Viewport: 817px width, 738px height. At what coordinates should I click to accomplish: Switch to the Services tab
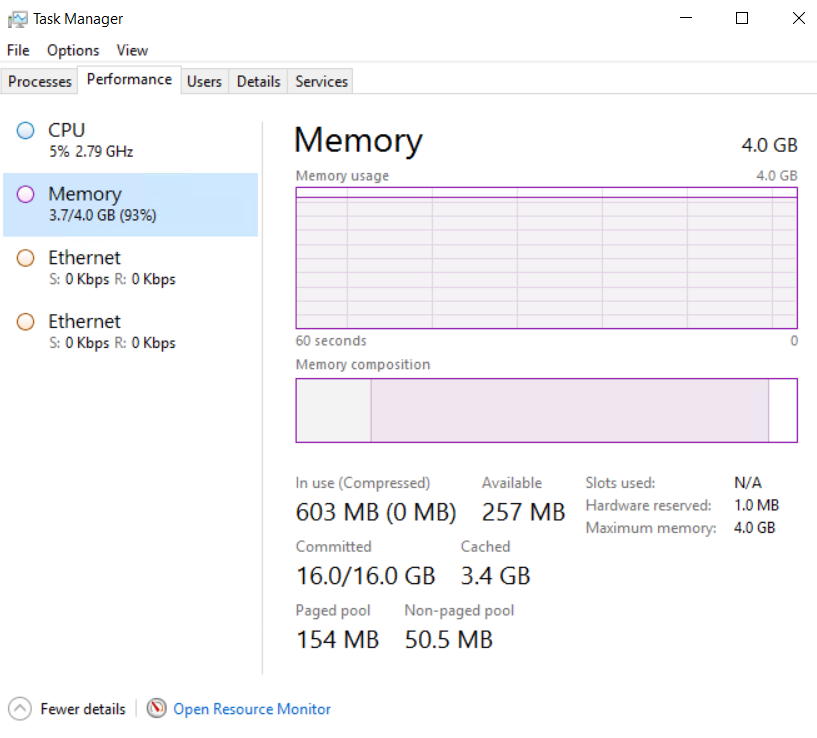click(x=320, y=81)
